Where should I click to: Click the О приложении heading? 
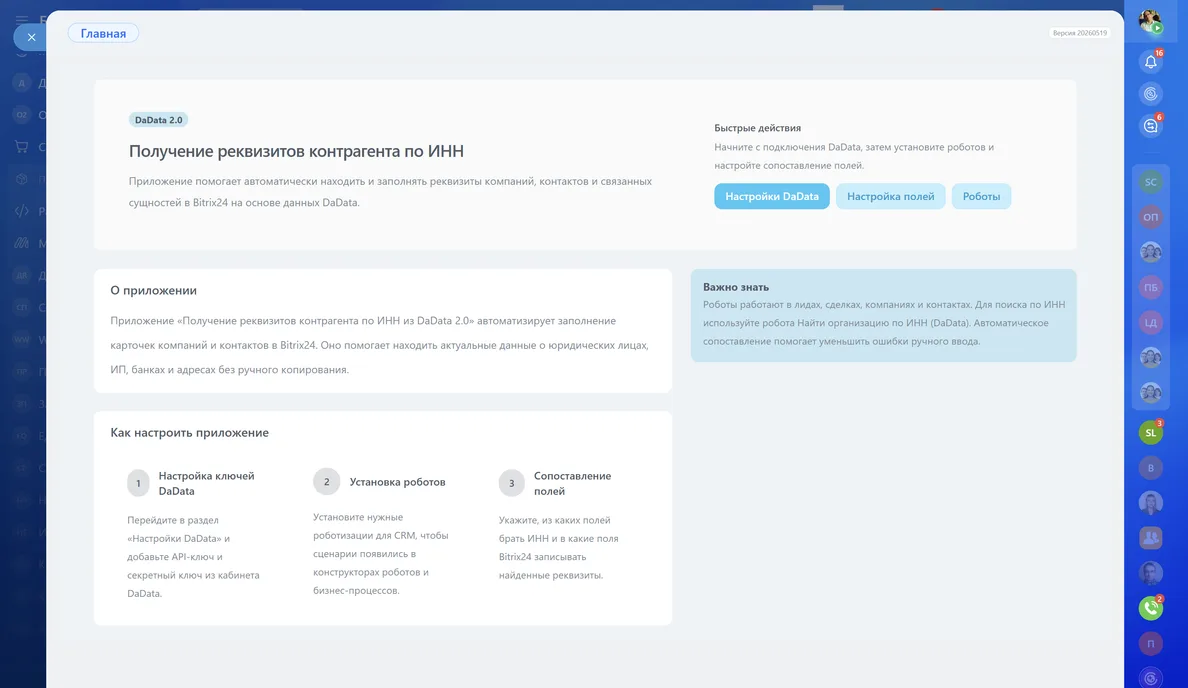pyautogui.click(x=154, y=290)
